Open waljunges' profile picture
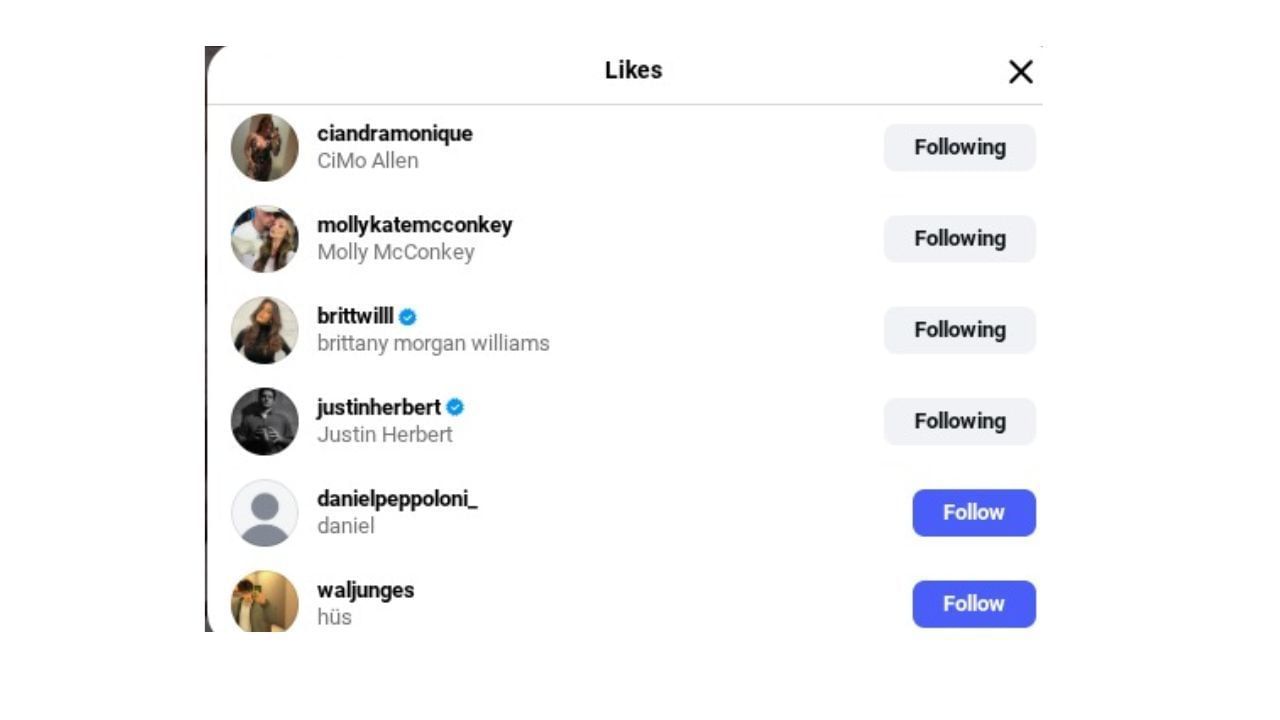Image resolution: width=1280 pixels, height=720 pixels. point(265,602)
